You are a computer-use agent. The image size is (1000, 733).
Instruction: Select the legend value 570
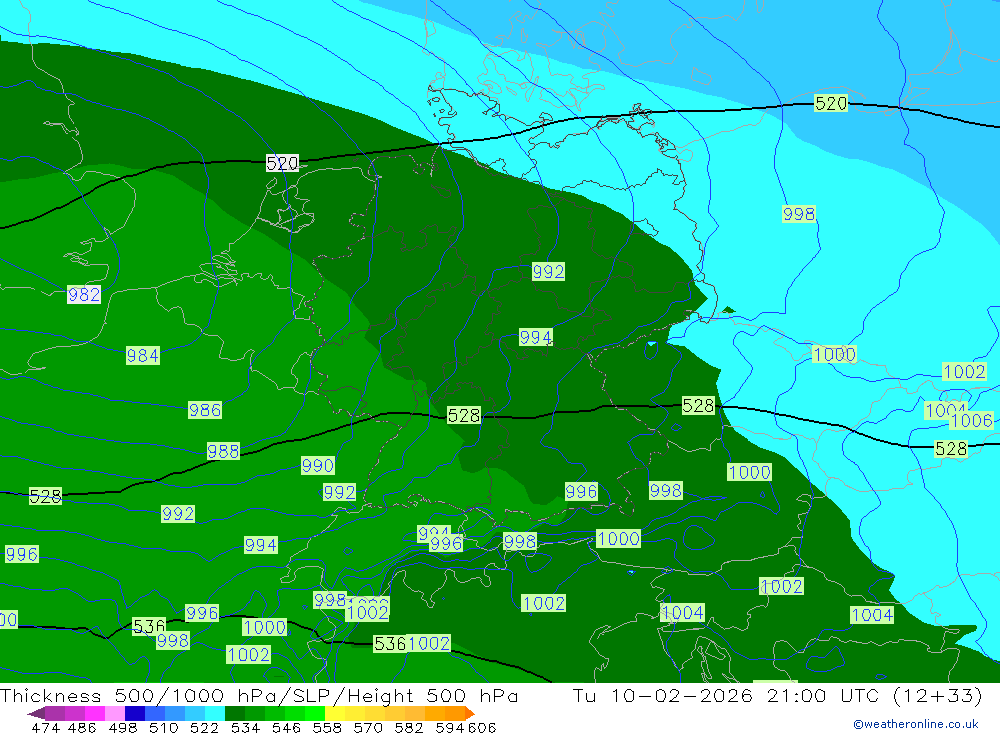coord(367,727)
